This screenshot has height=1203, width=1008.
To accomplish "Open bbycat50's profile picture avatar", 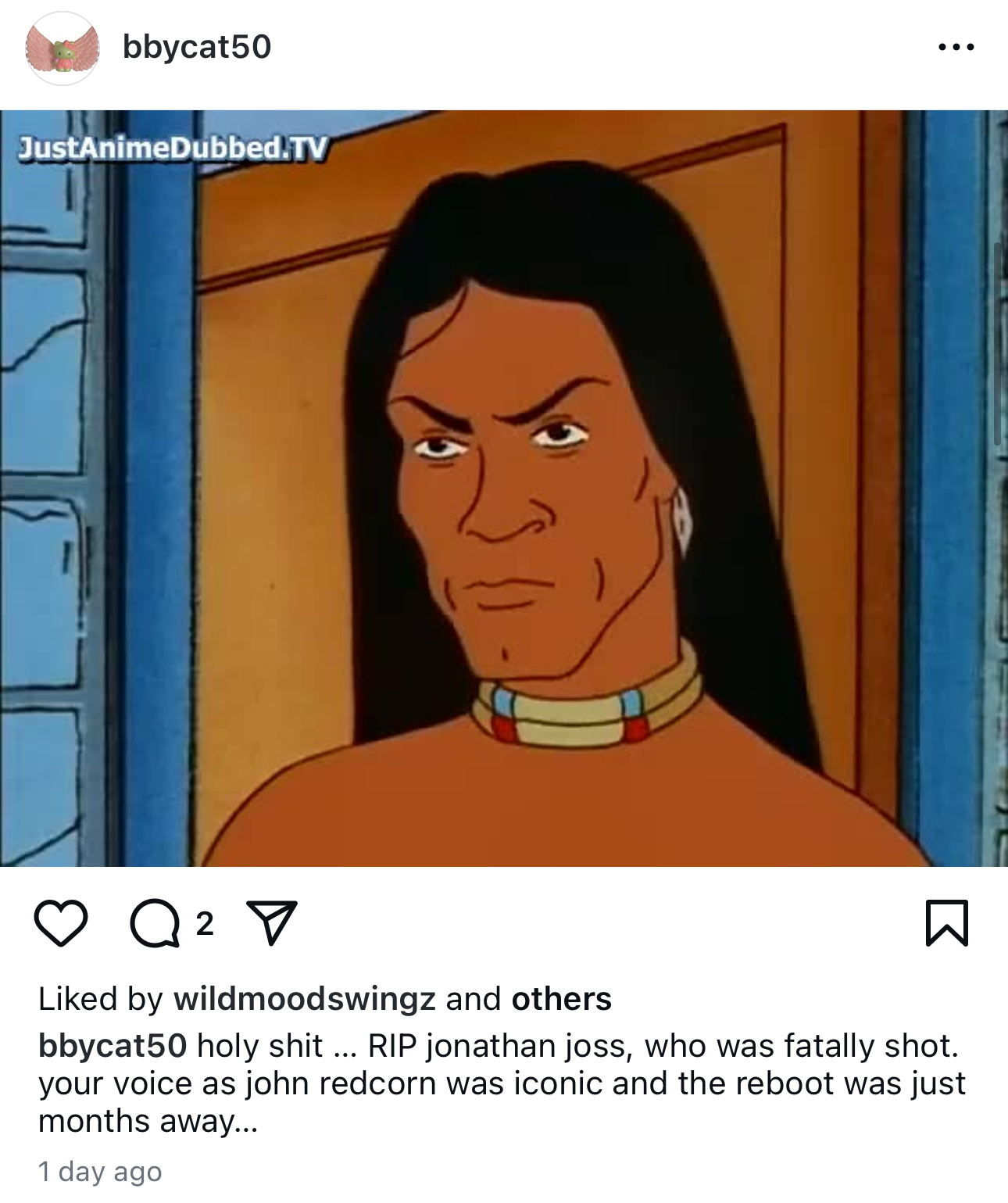I will tap(63, 48).
